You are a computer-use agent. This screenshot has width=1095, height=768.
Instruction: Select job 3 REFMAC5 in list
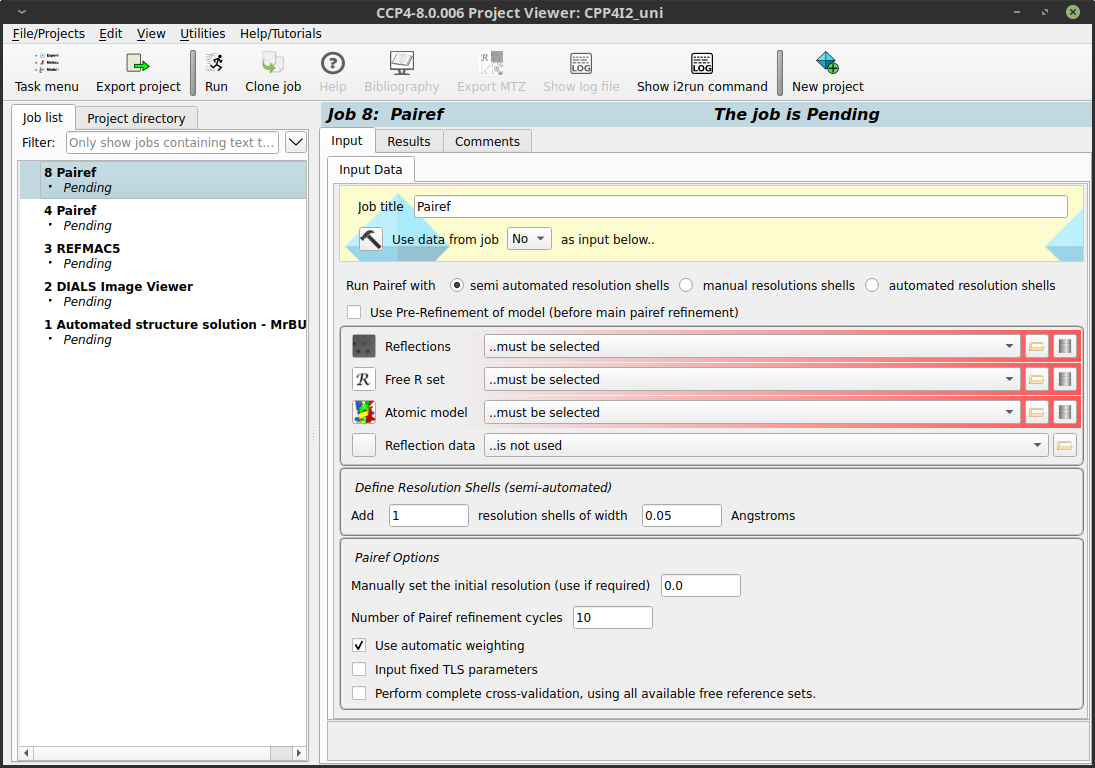[163, 256]
